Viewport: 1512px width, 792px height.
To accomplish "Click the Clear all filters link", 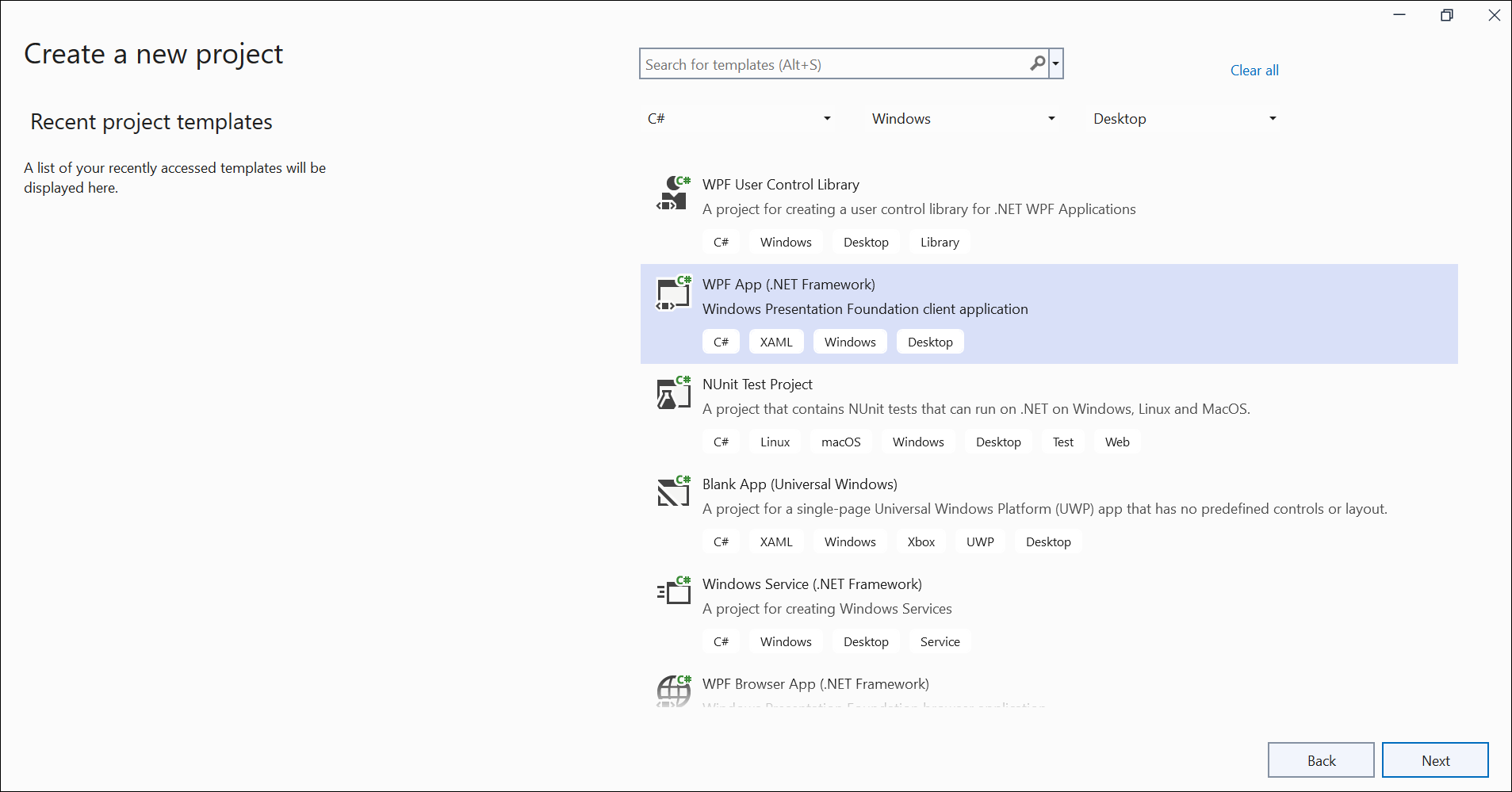I will click(1254, 71).
